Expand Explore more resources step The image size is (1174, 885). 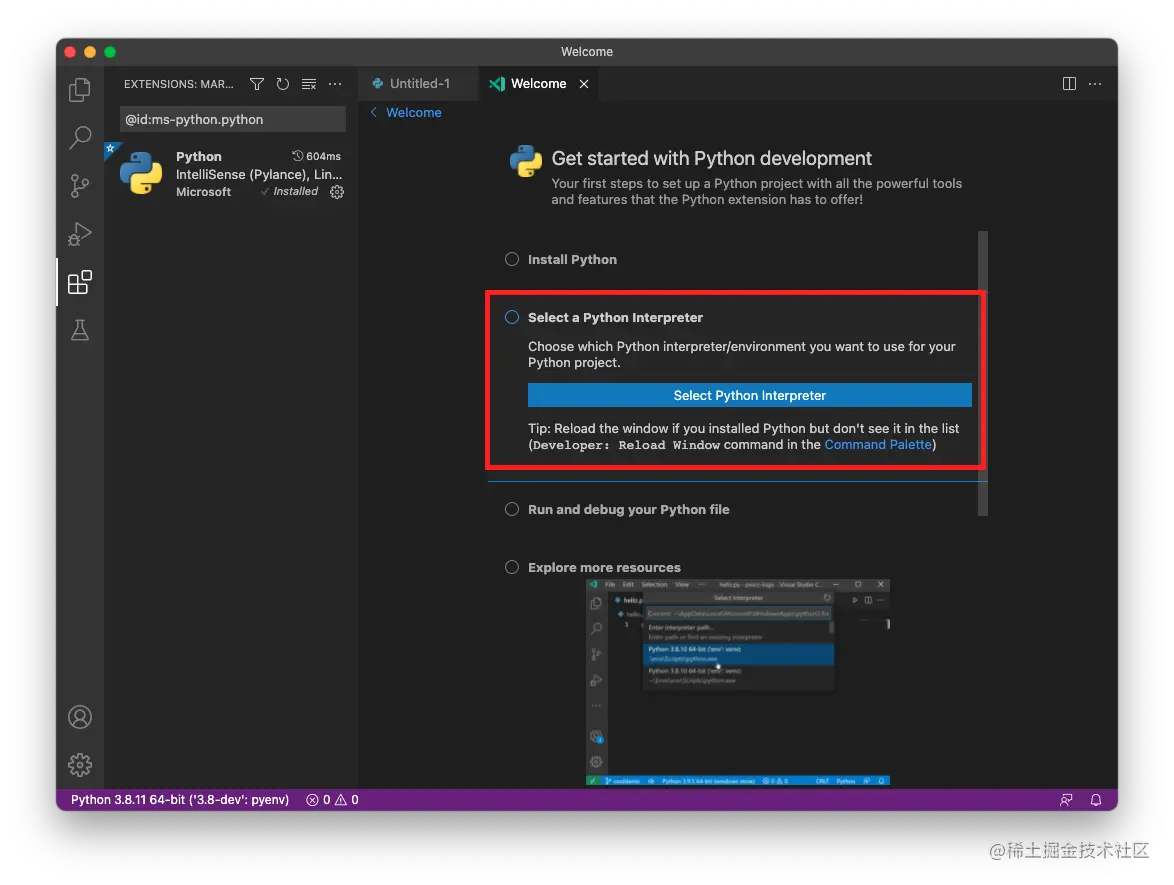[x=604, y=568]
